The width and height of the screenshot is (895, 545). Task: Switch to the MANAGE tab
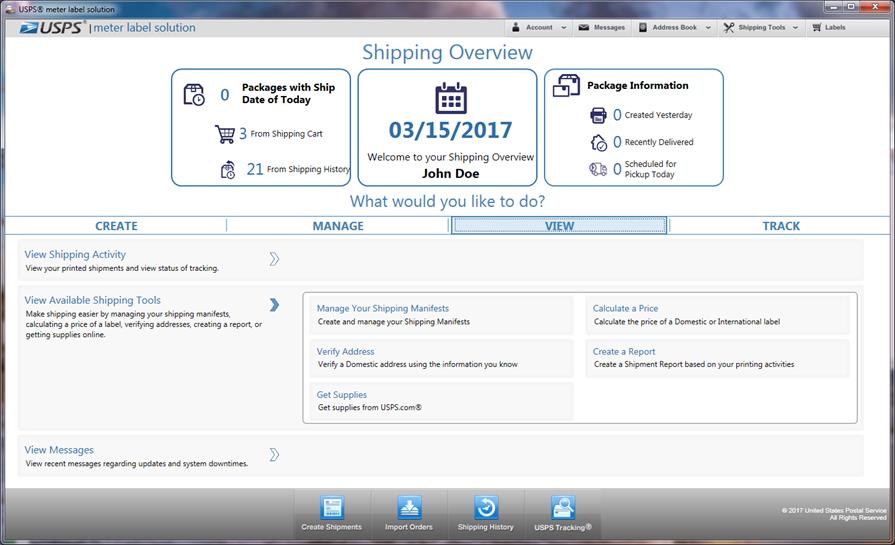(338, 226)
